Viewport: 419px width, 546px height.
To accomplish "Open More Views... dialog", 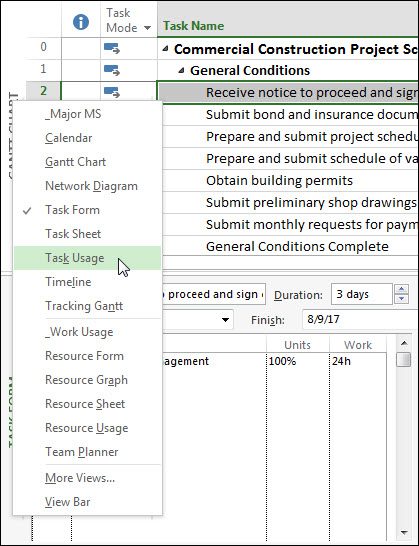I will 80,478.
